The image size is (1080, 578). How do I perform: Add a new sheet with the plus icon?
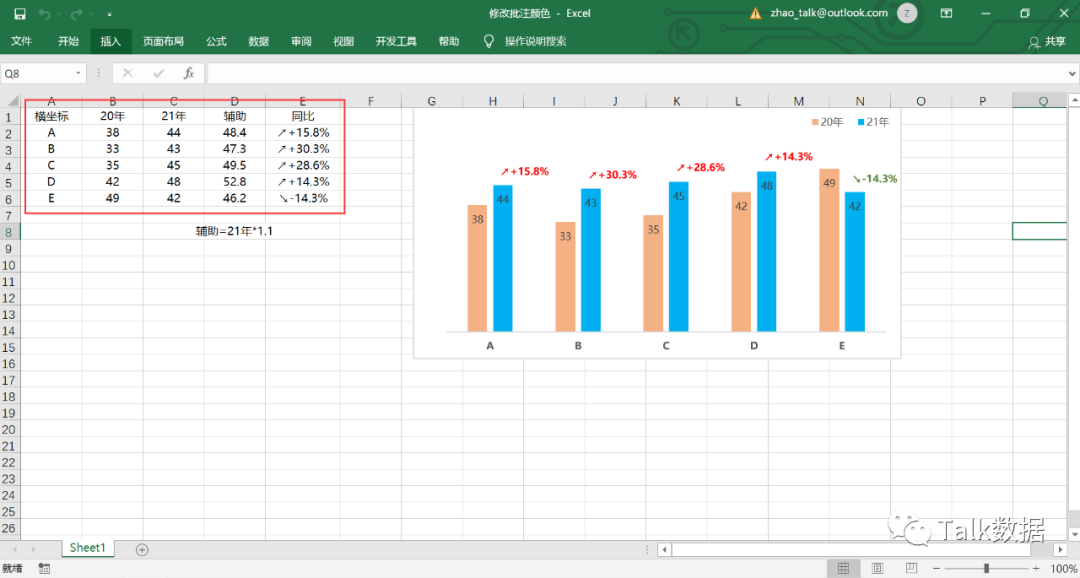tap(142, 549)
